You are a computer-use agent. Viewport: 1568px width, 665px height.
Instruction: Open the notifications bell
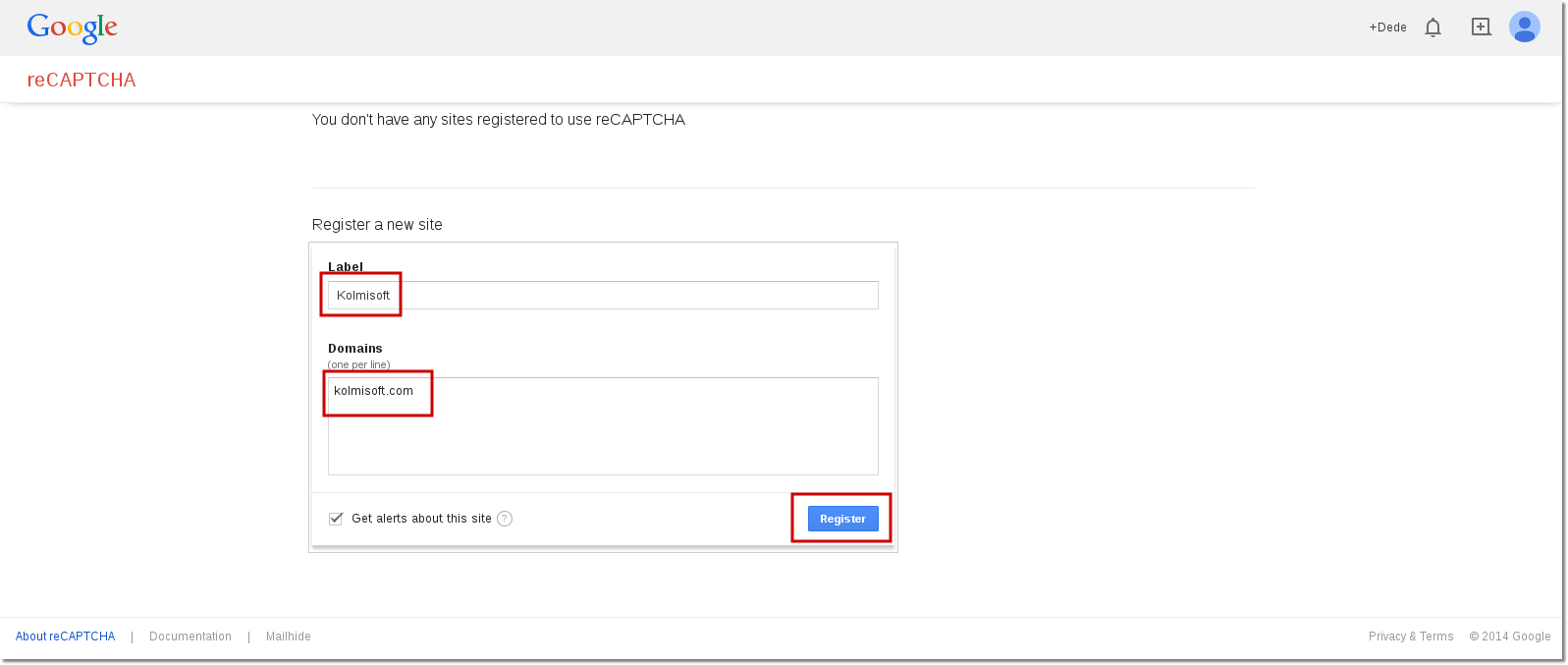click(1433, 28)
